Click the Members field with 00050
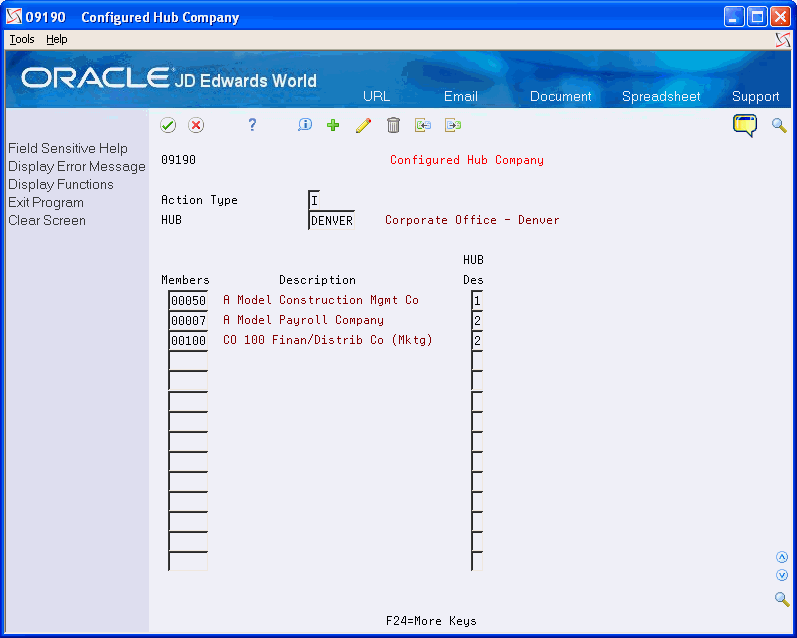Viewport: 797px width, 638px height. (x=188, y=300)
